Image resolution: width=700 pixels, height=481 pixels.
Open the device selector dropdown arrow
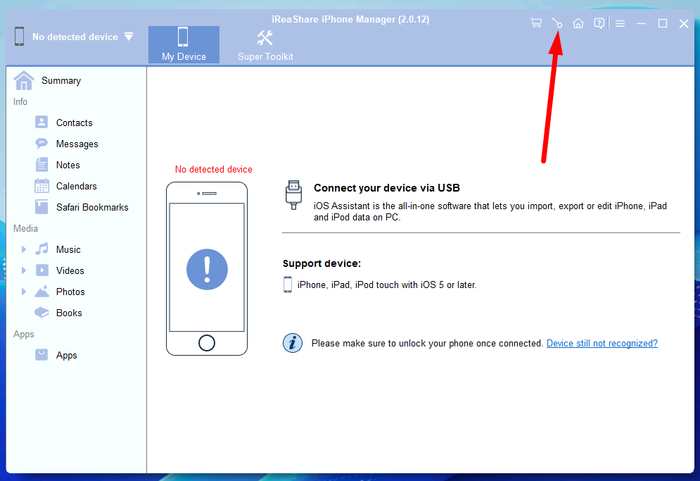tap(129, 37)
